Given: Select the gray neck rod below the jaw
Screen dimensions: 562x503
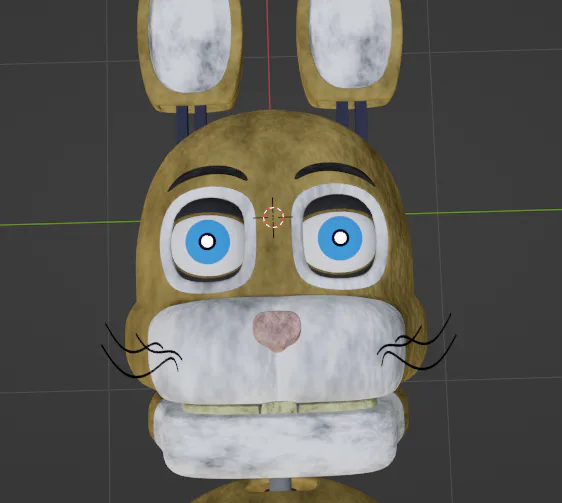Looking at the screenshot, I should point(280,484).
